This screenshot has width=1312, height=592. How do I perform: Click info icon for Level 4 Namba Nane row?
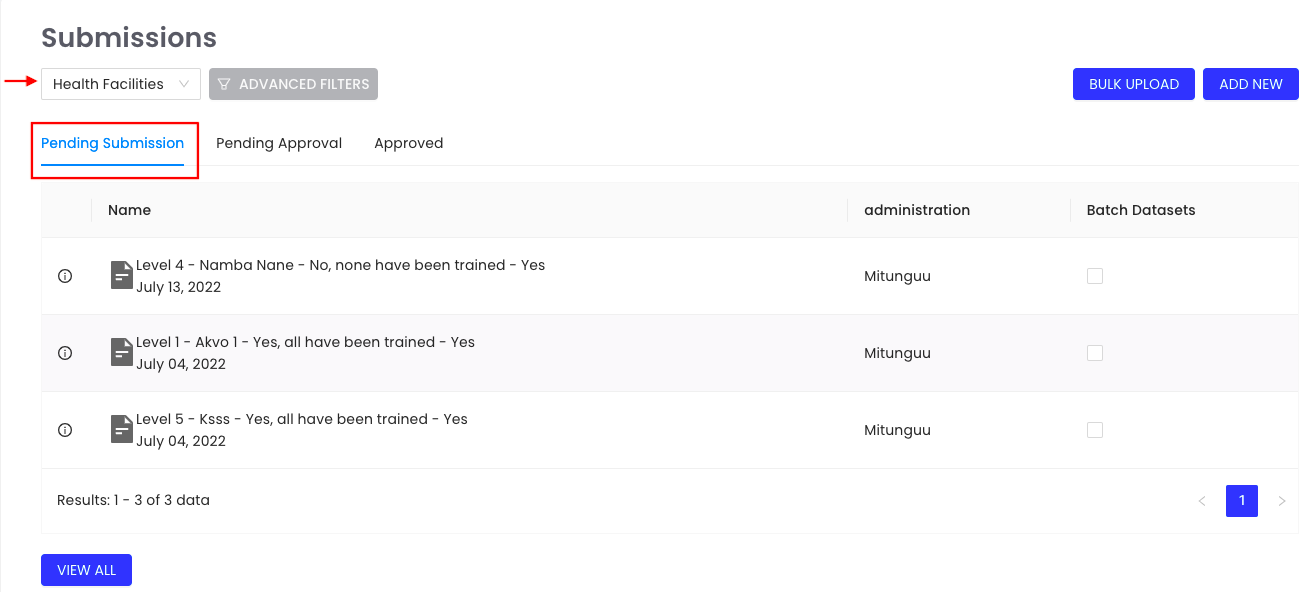click(65, 276)
